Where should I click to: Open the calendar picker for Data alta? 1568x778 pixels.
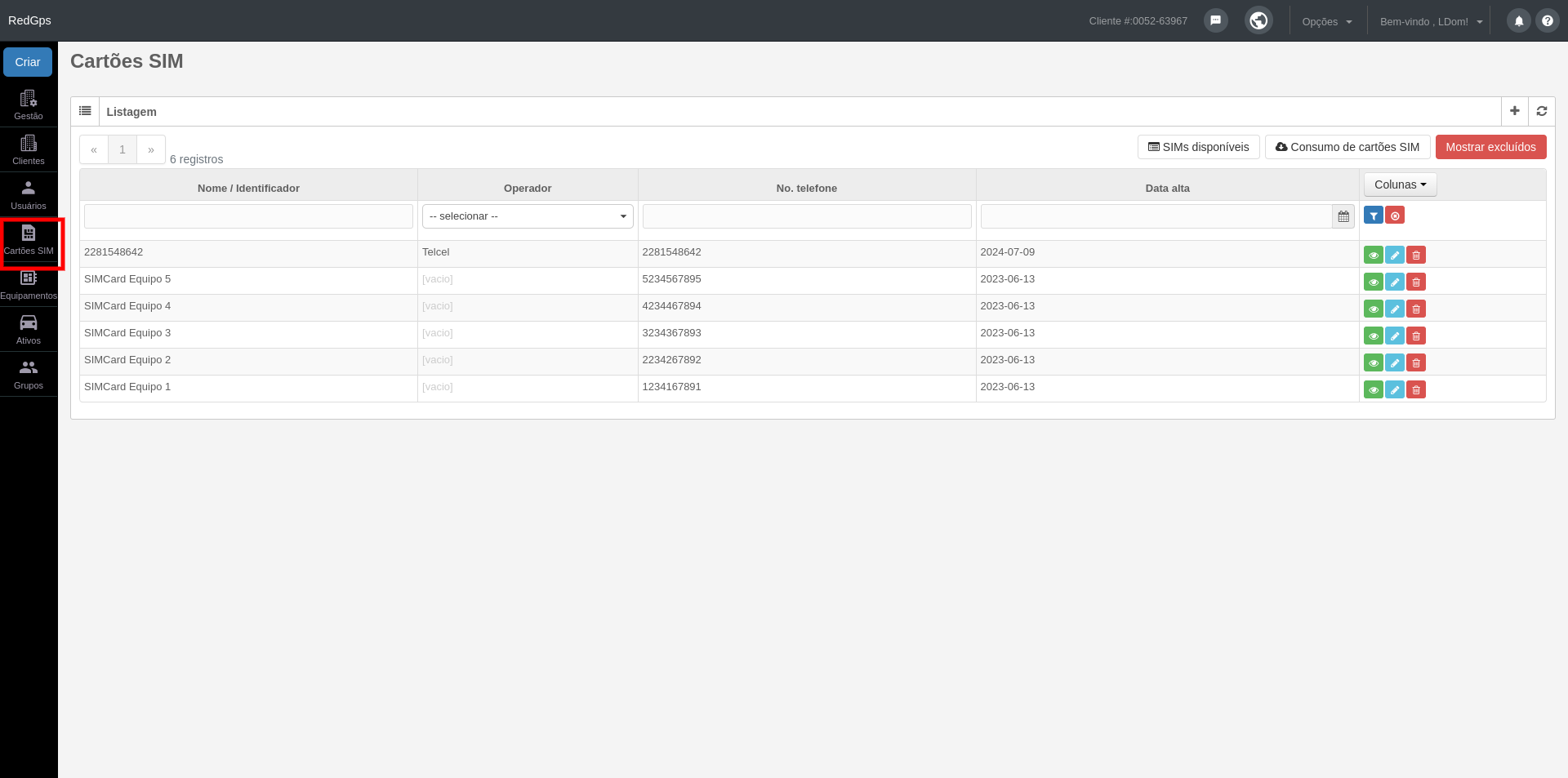[x=1343, y=216]
